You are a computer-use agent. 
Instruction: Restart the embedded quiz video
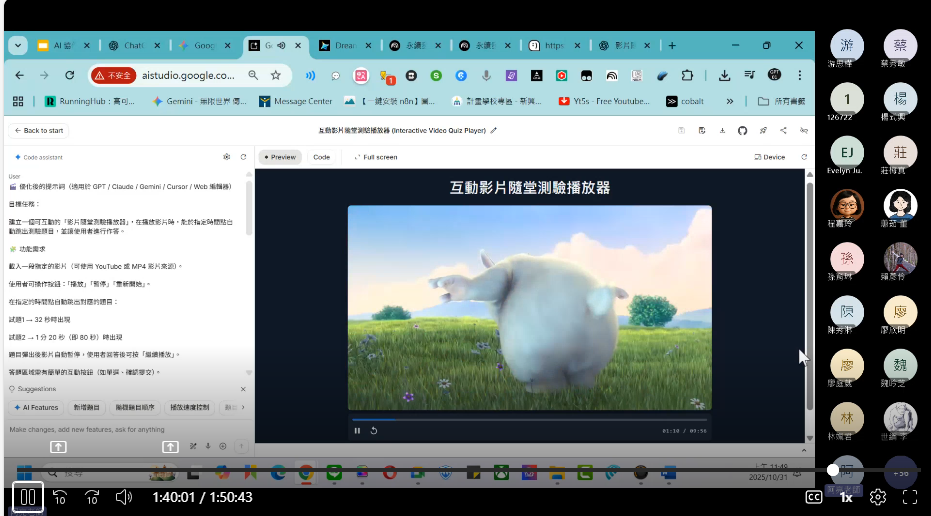coord(373,430)
